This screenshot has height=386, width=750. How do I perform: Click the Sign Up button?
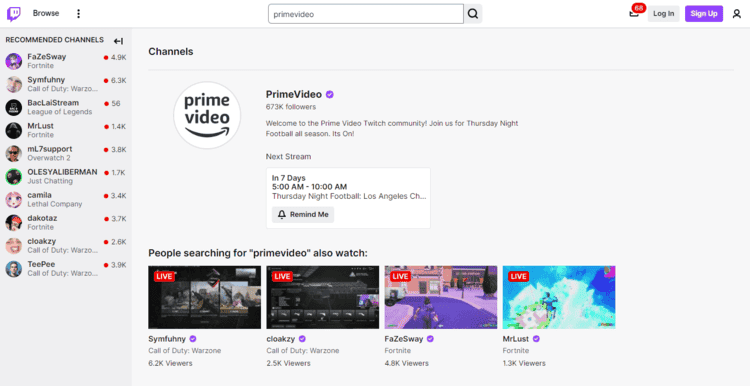point(704,14)
